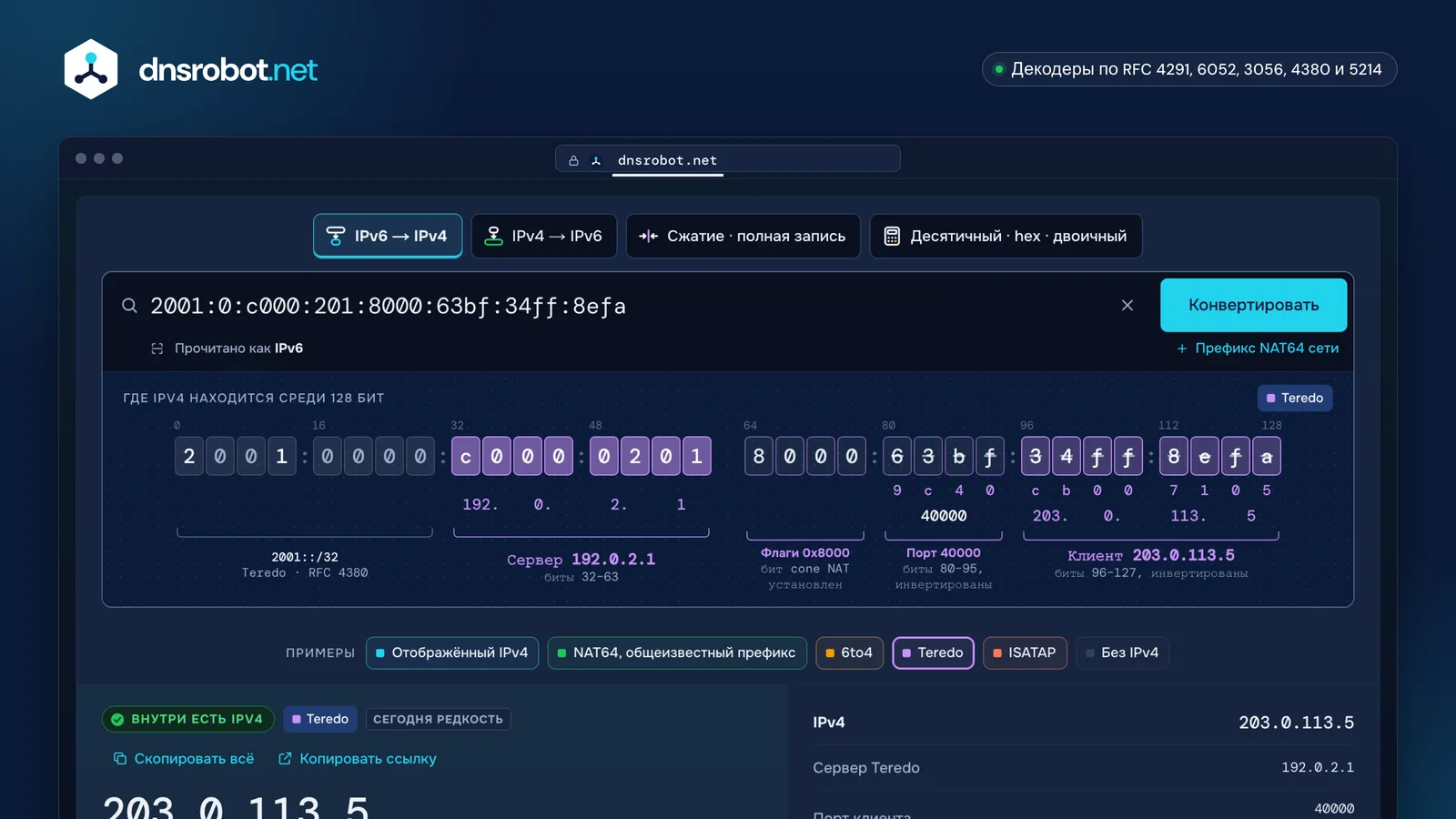Screen dimensions: 1456x819
Task: Click the IPv6 → IPv4 tab icon
Action: [x=336, y=236]
